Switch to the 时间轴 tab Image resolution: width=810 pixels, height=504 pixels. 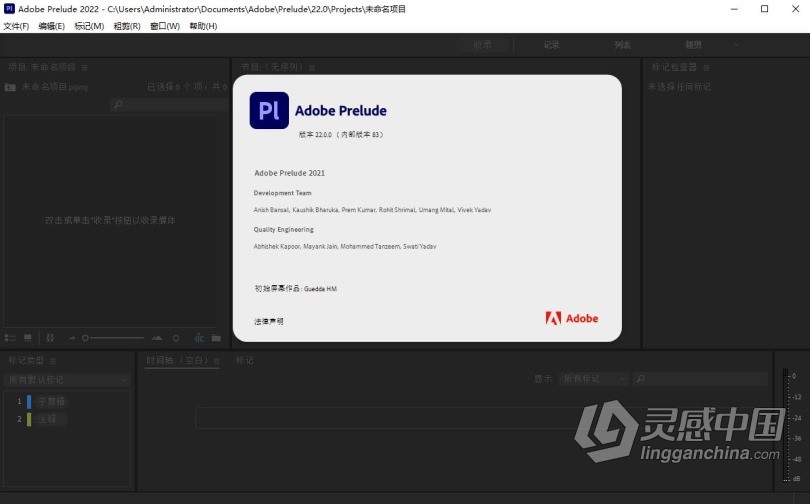pyautogui.click(x=178, y=360)
